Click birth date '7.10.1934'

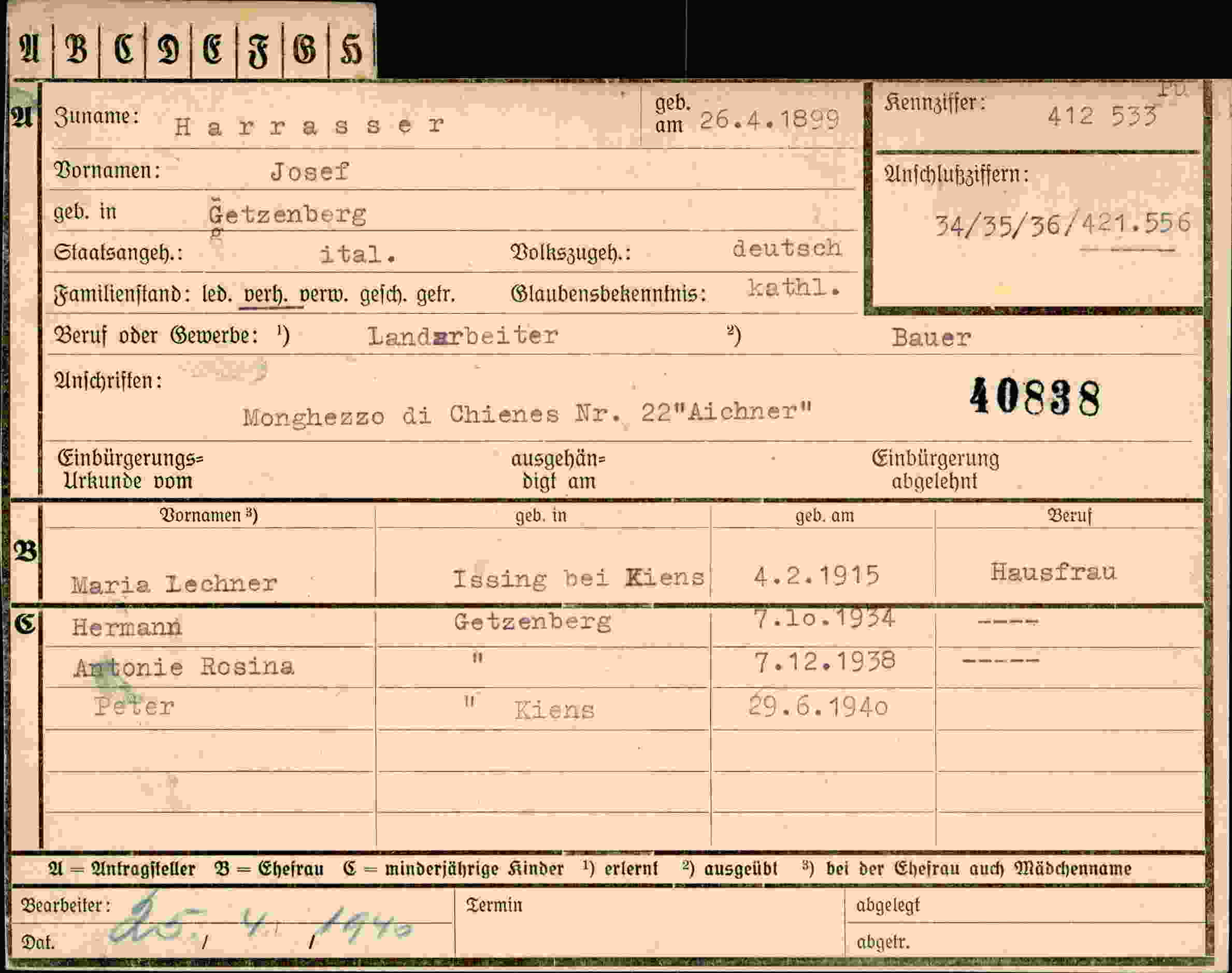(824, 619)
